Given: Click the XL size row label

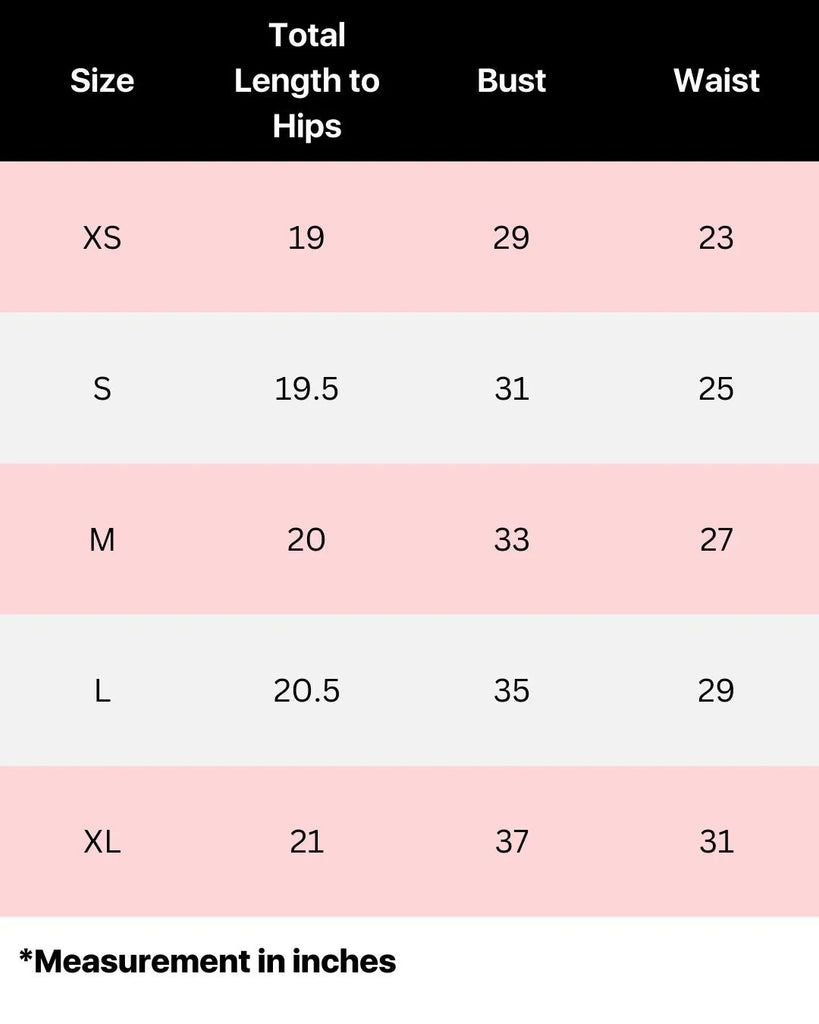Looking at the screenshot, I should [x=102, y=842].
